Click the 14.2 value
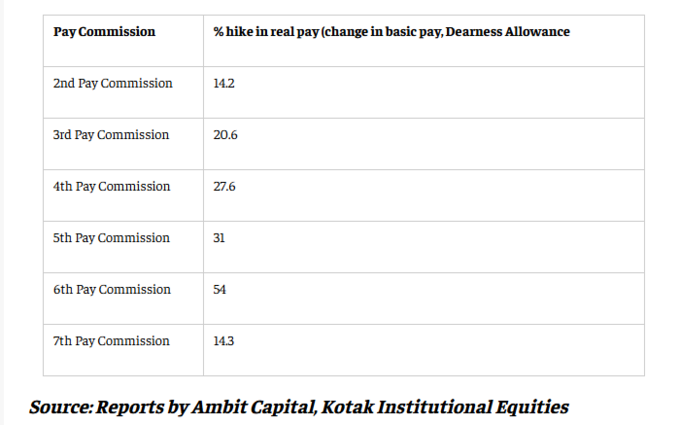Screen dimensions: 680x425 tap(224, 83)
